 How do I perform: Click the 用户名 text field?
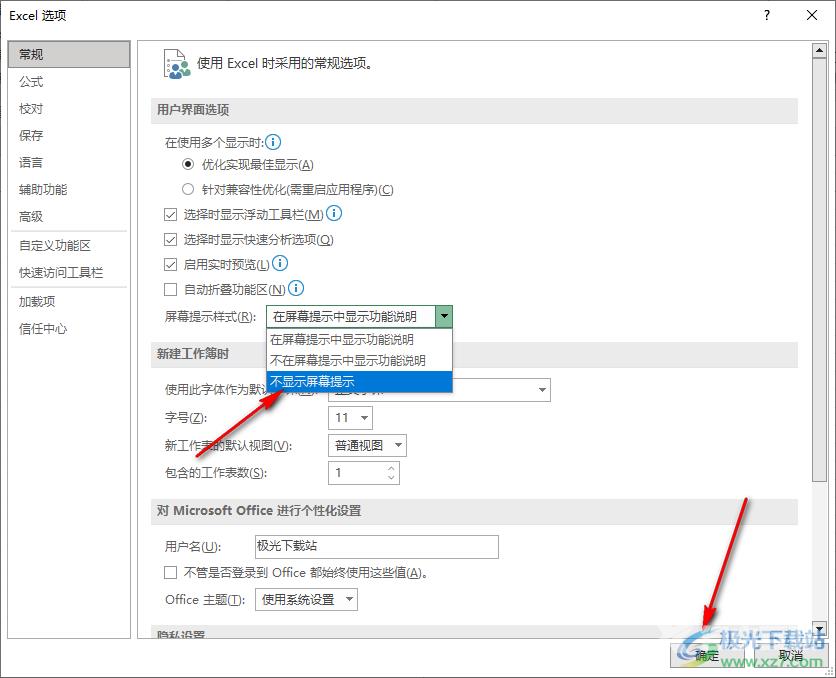tap(377, 546)
